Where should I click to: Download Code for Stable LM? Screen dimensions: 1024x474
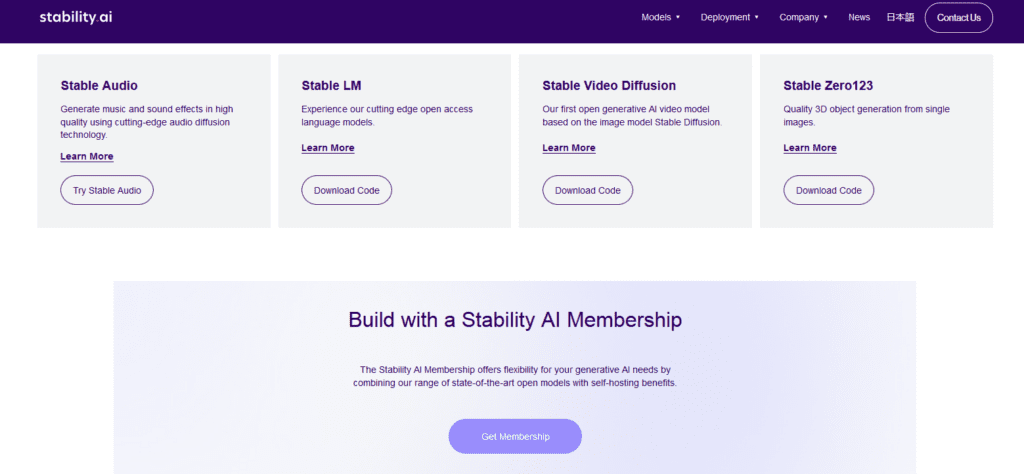tap(347, 190)
